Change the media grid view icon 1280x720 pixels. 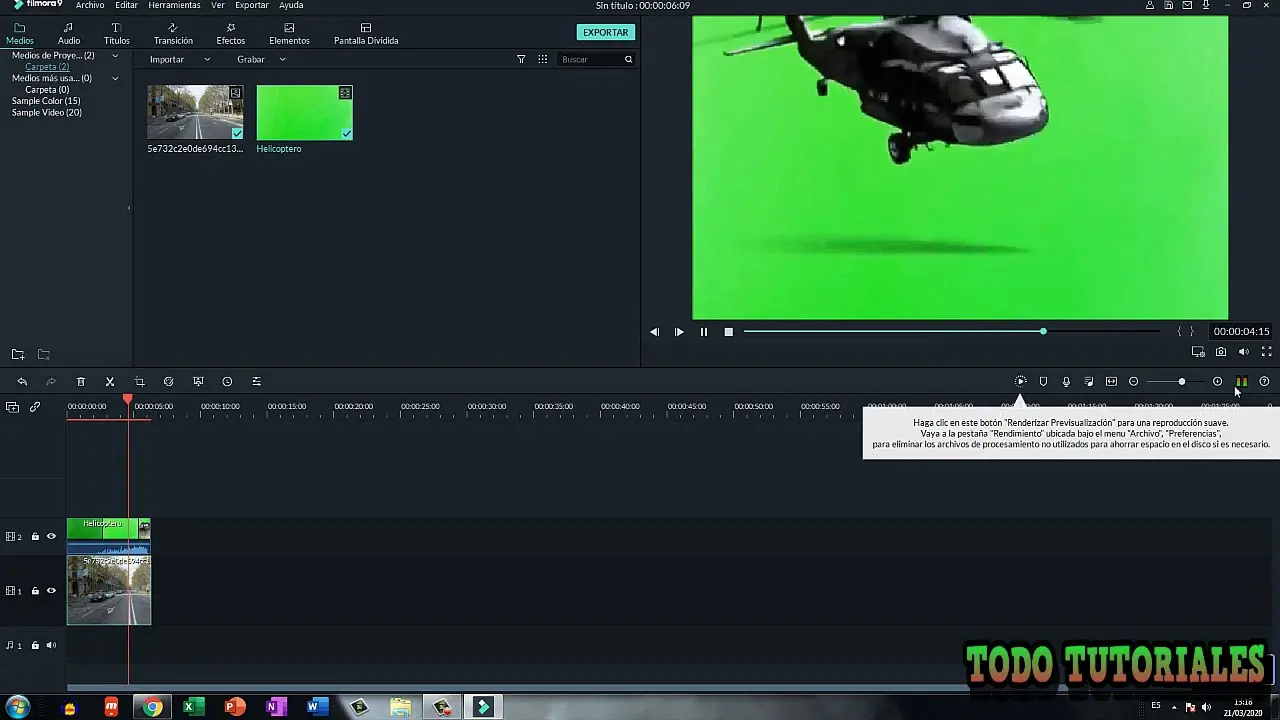click(x=543, y=60)
